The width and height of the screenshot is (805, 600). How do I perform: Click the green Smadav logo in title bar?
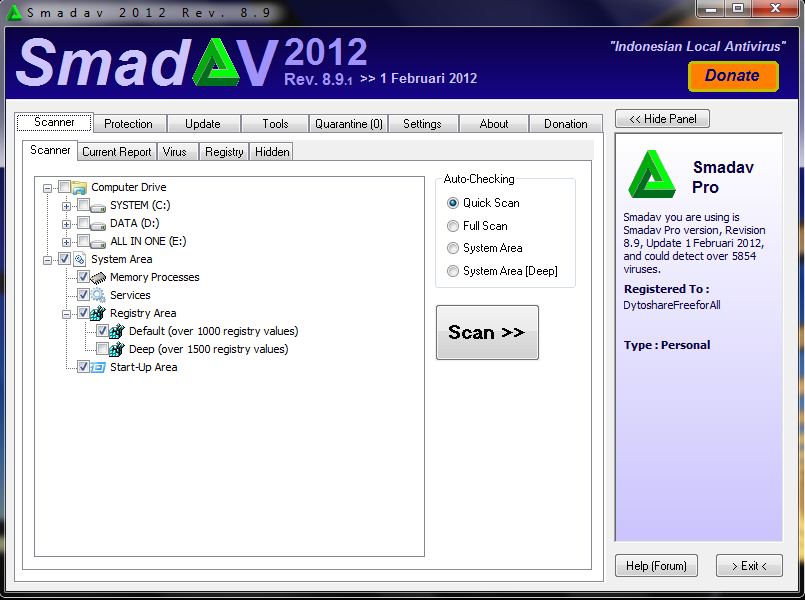click(13, 12)
